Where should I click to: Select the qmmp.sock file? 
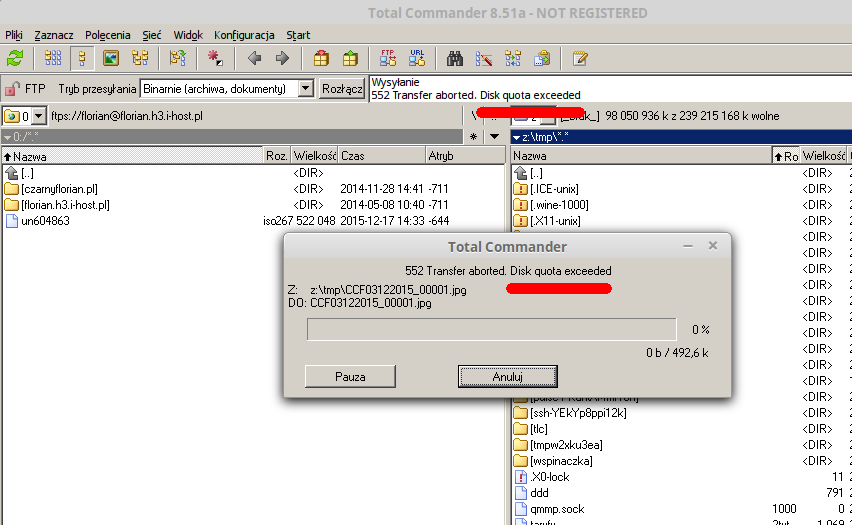coord(557,509)
